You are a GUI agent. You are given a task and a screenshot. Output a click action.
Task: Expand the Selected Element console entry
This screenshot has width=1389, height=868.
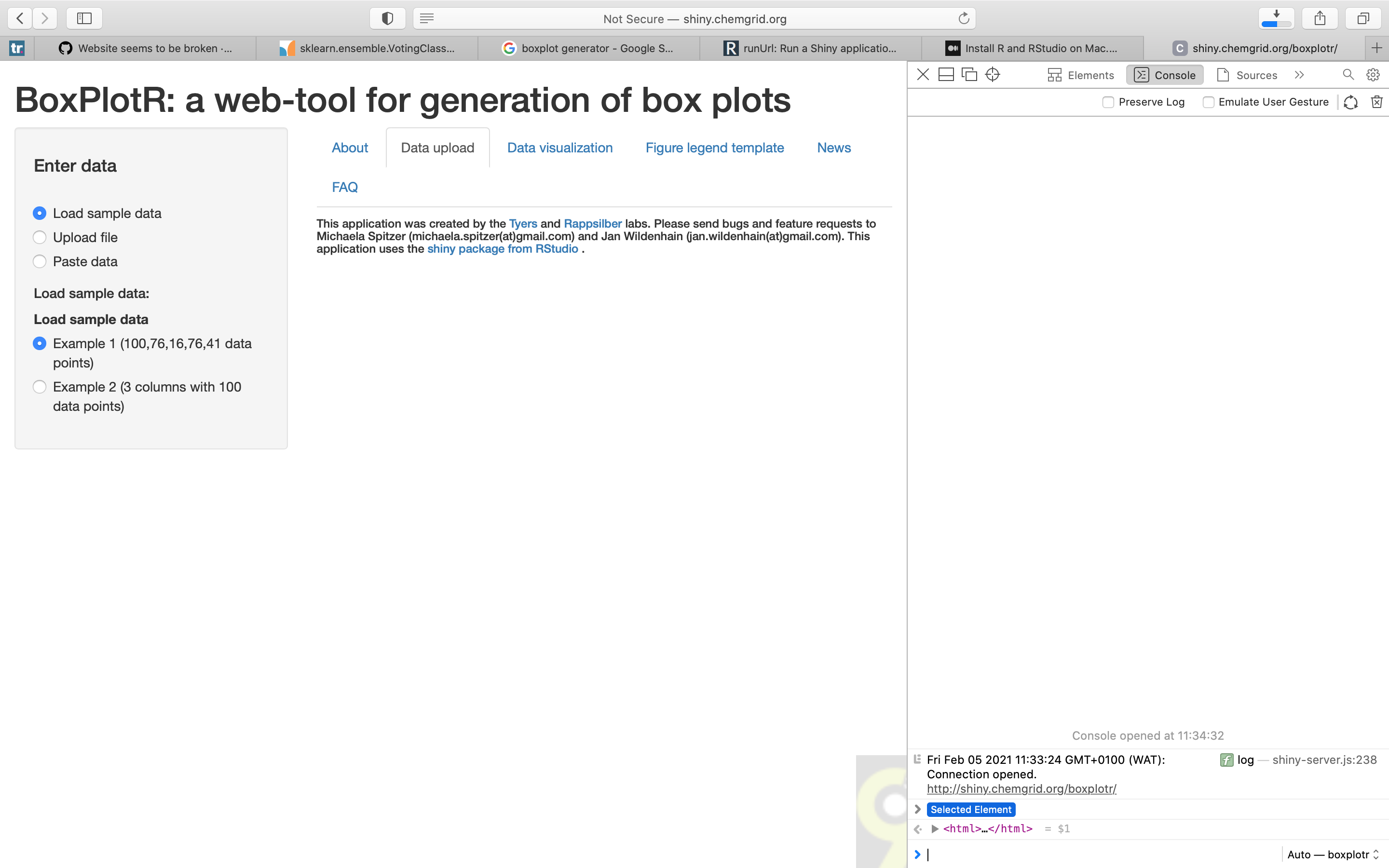[x=918, y=810]
